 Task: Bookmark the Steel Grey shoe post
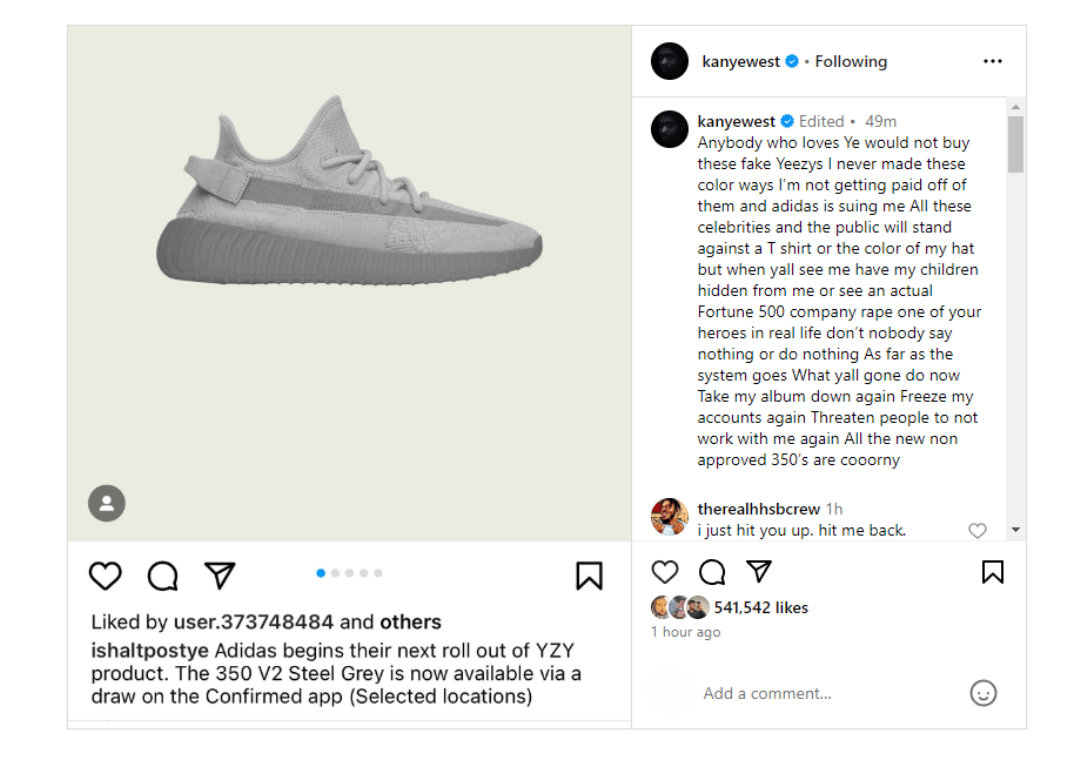pos(589,576)
